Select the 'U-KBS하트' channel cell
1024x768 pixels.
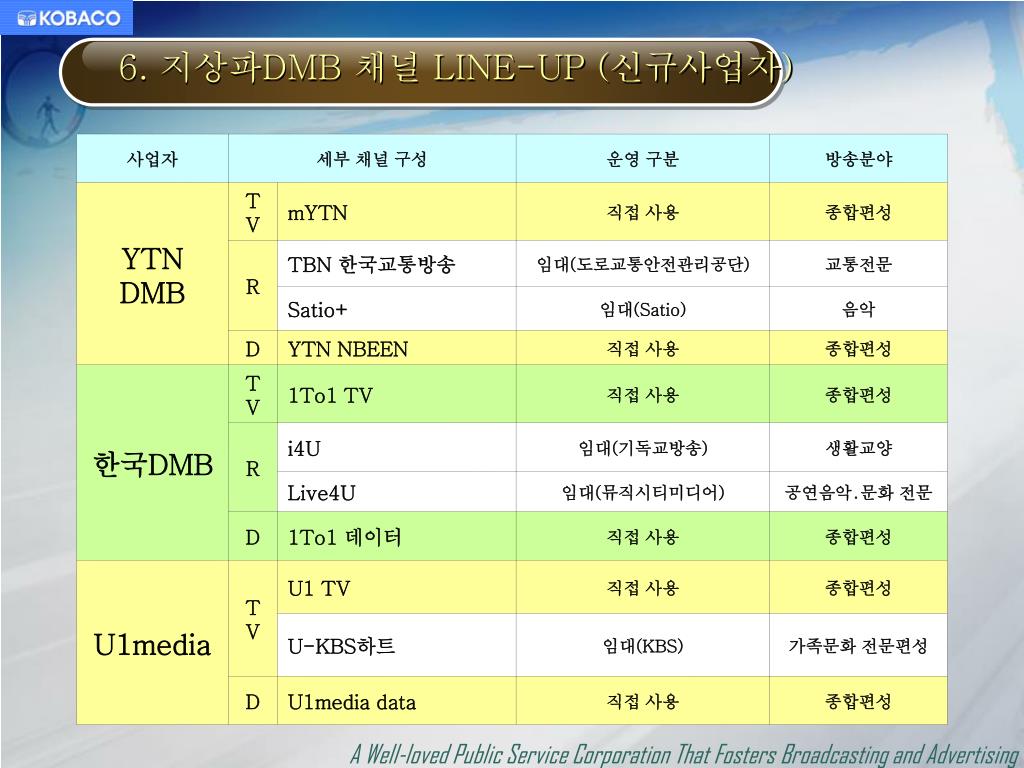tap(396, 645)
